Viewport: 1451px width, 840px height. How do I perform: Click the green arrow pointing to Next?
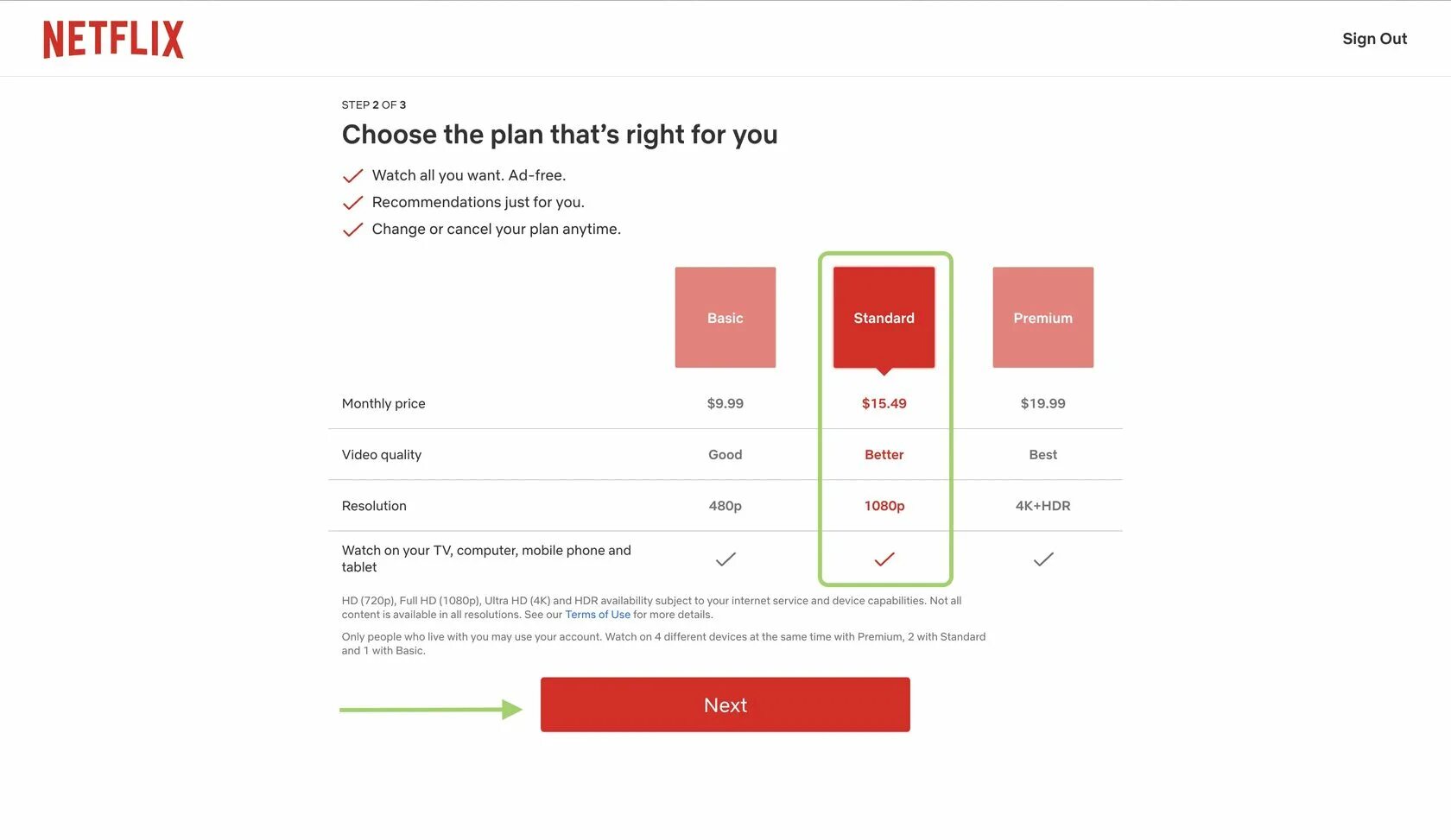(431, 710)
